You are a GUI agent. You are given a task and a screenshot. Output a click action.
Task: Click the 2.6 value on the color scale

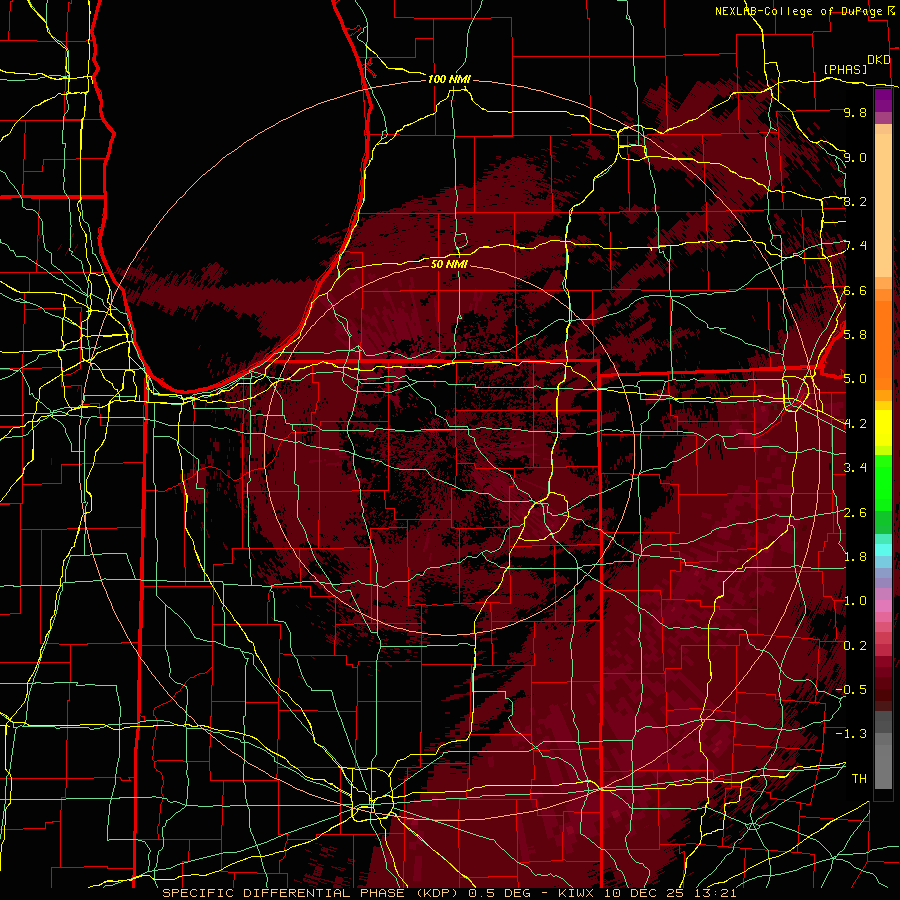(855, 512)
